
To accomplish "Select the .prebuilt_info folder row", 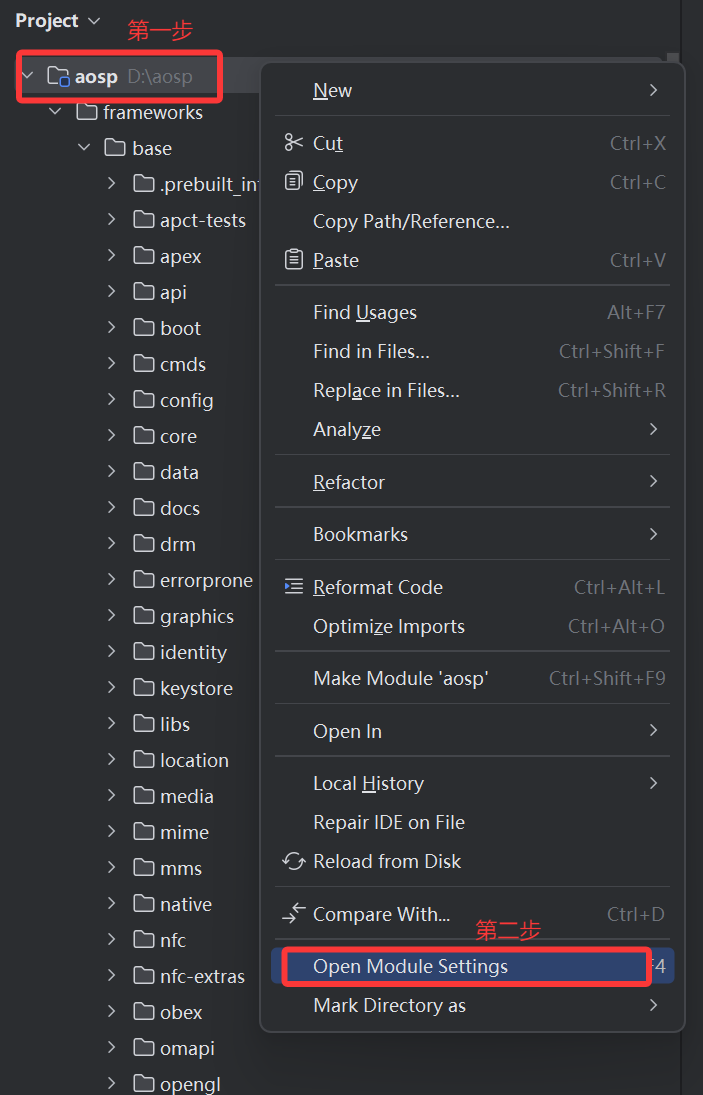I will coord(130,184).
